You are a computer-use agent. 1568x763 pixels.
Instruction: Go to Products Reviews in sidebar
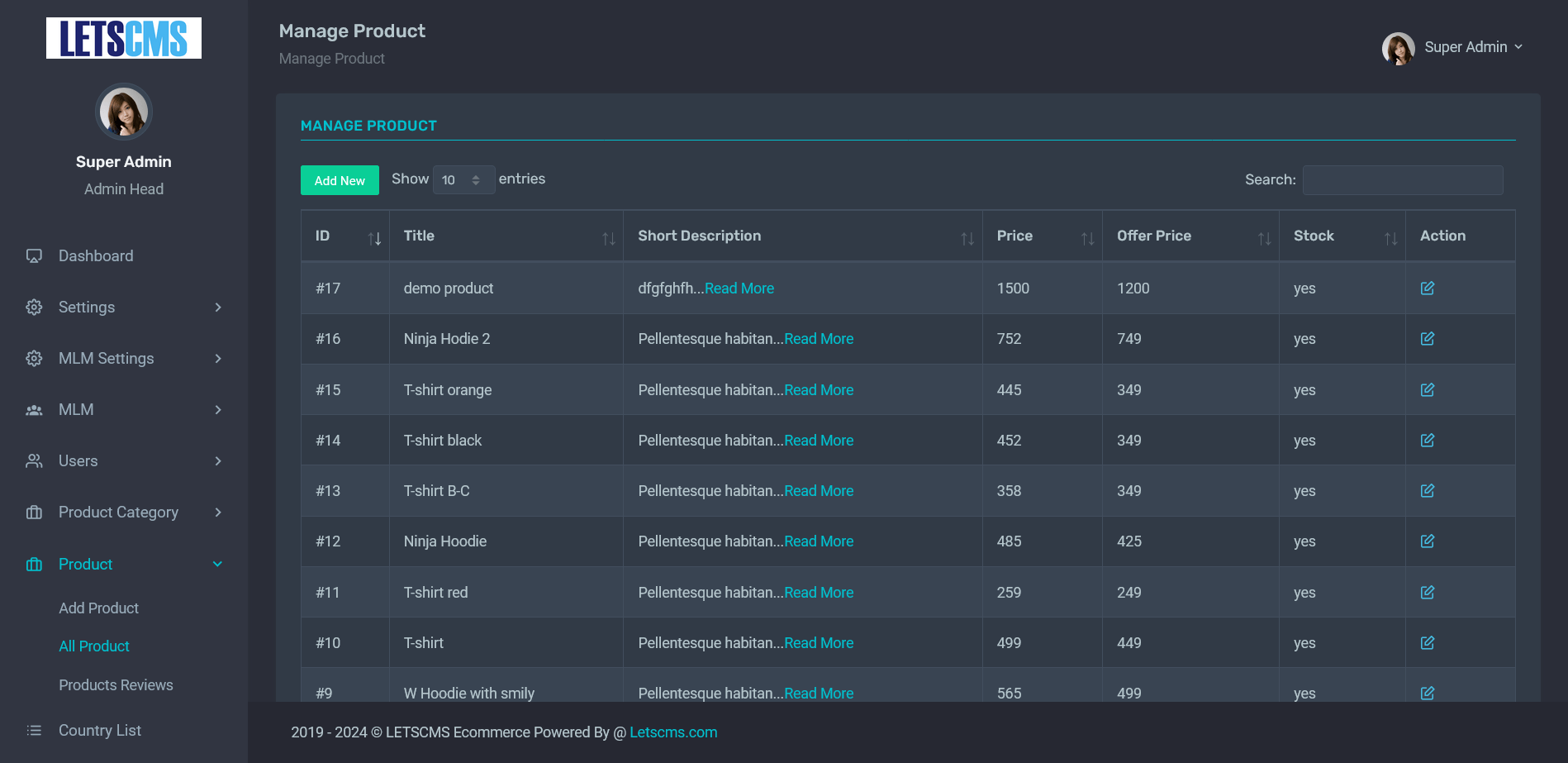(116, 685)
